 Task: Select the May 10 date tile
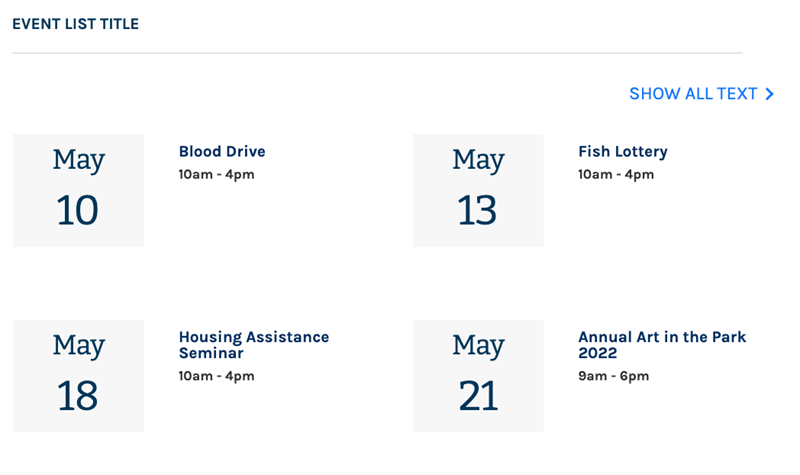pos(78,190)
